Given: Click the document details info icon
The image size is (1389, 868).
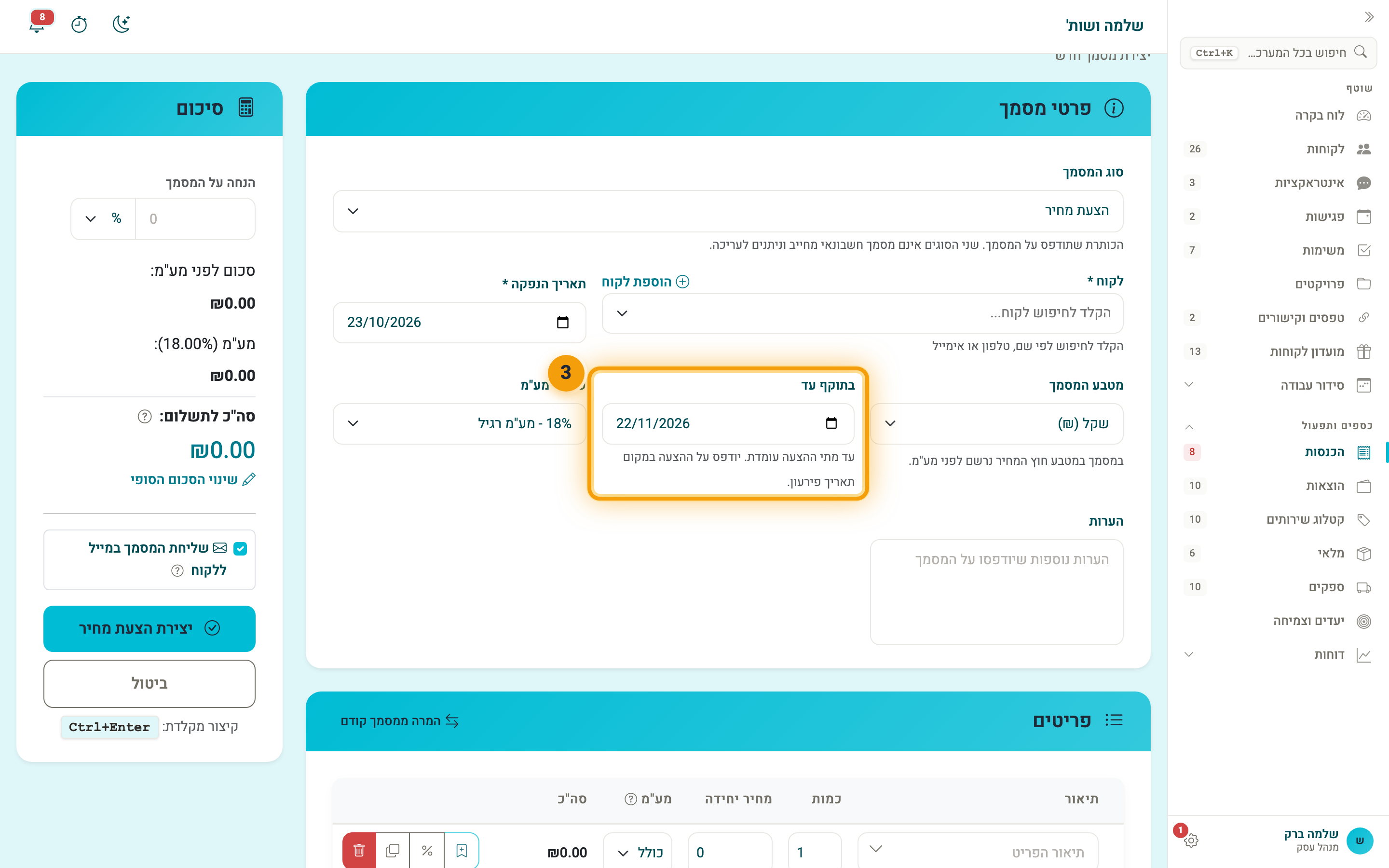Looking at the screenshot, I should tap(1114, 108).
